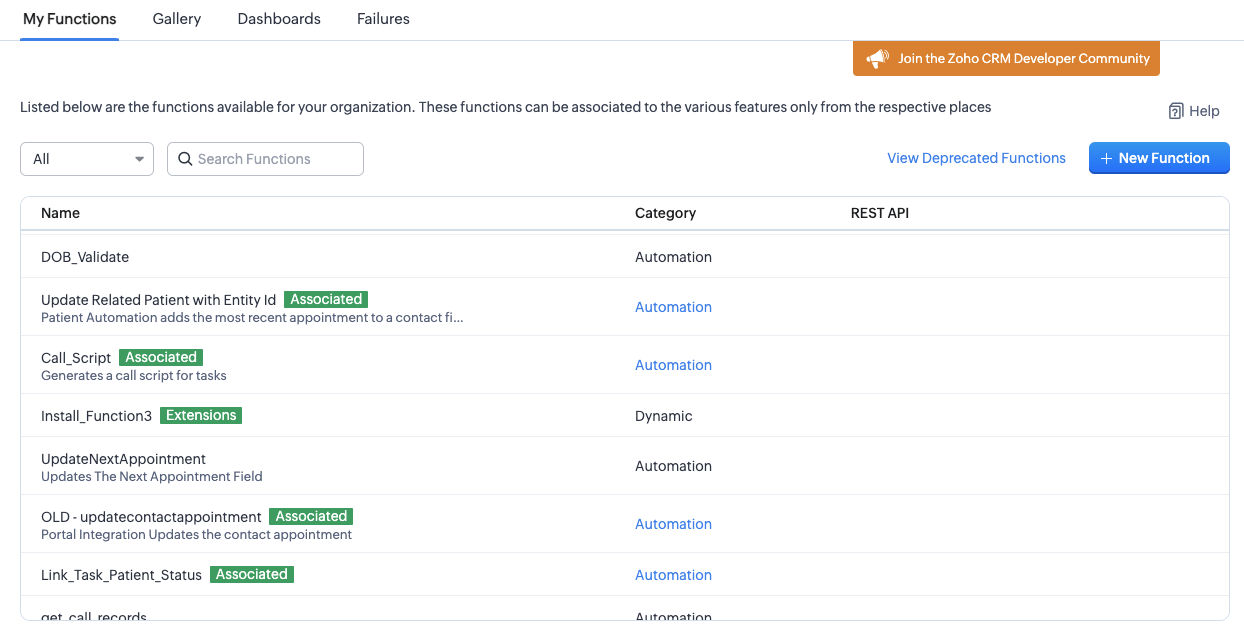Click the Help icon

tap(1176, 111)
